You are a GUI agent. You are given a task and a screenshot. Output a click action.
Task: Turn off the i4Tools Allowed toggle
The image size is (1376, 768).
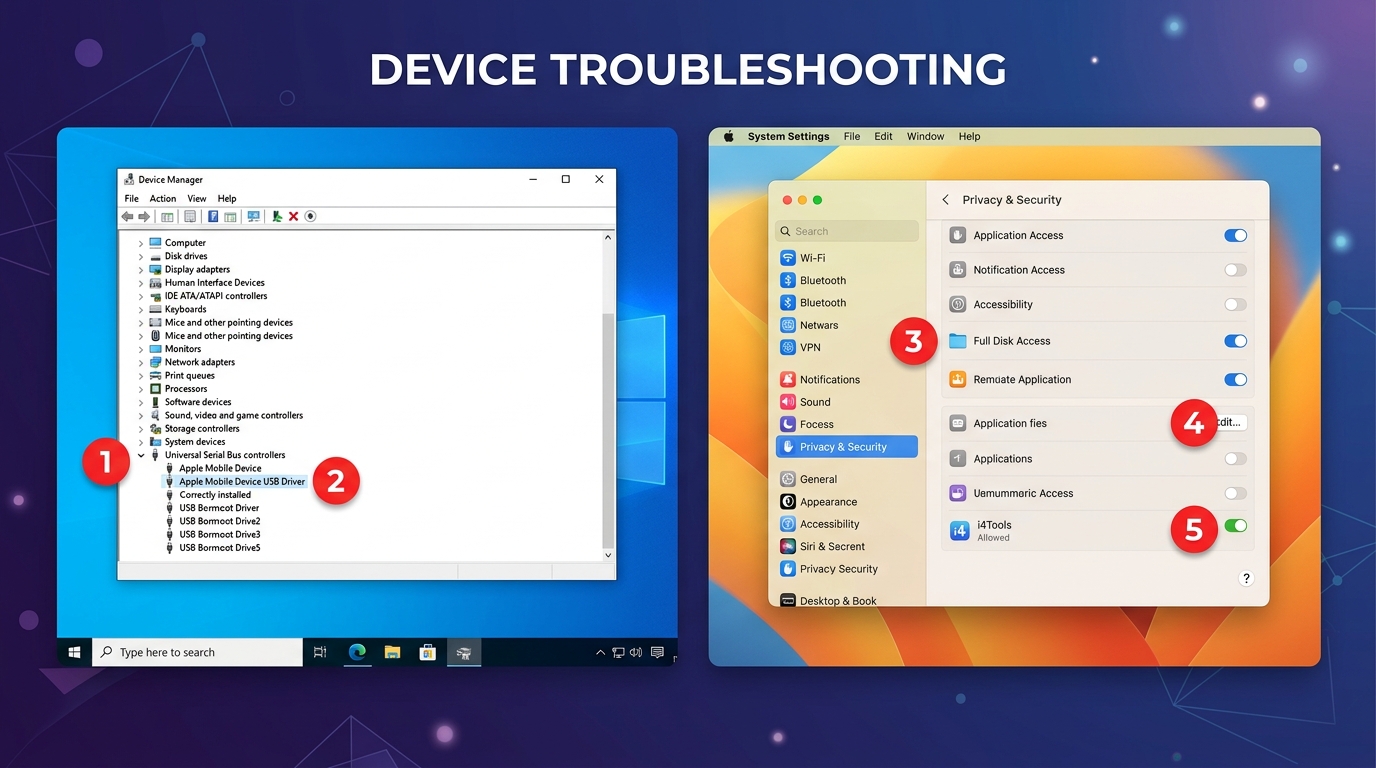coord(1235,525)
